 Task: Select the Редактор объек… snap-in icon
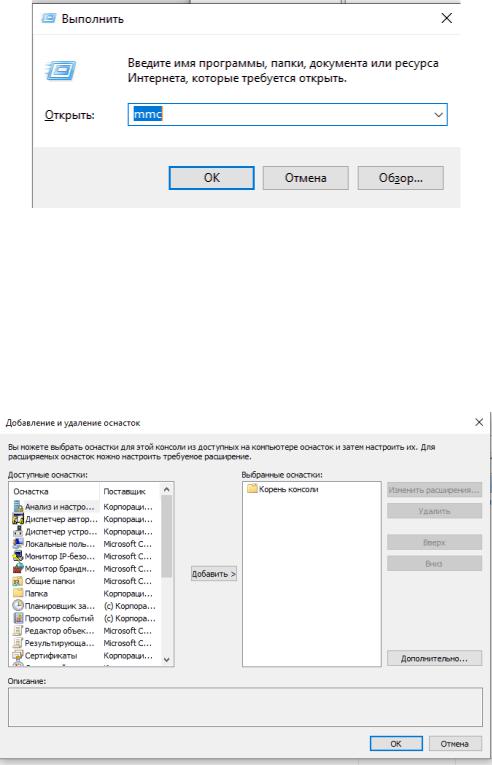coord(18,630)
